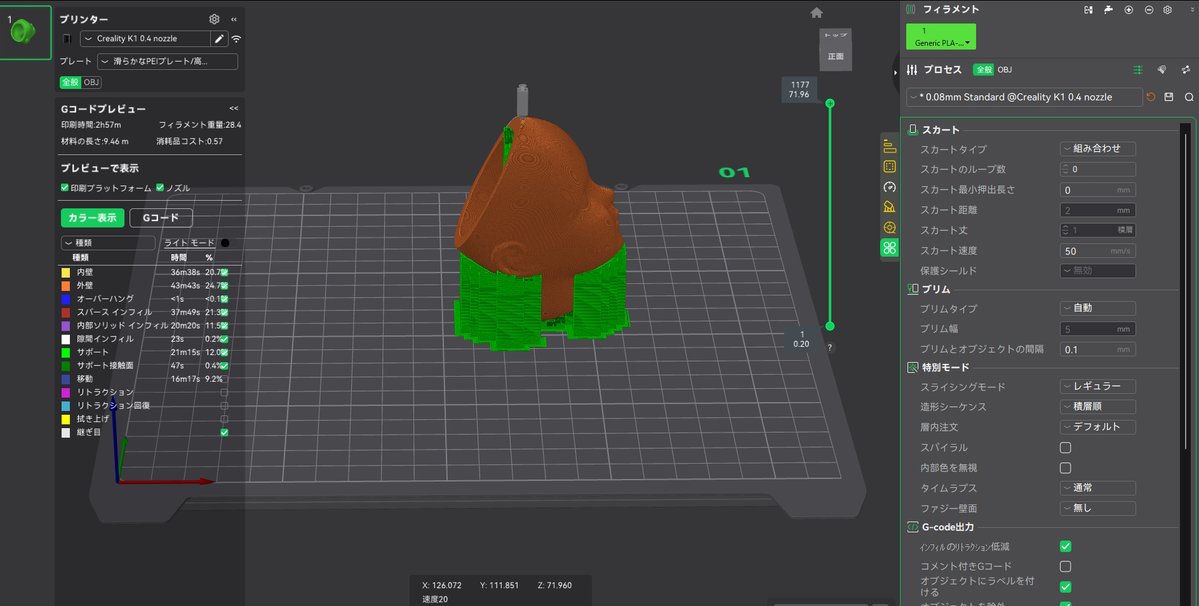
Task: Search process settings magnifier icon
Action: click(1189, 97)
